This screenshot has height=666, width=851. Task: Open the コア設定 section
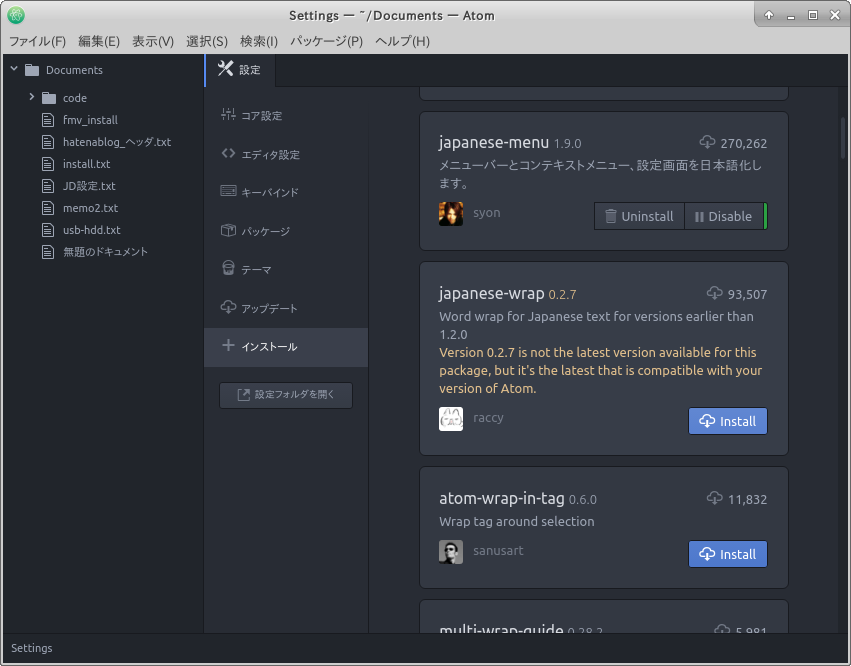coord(286,116)
